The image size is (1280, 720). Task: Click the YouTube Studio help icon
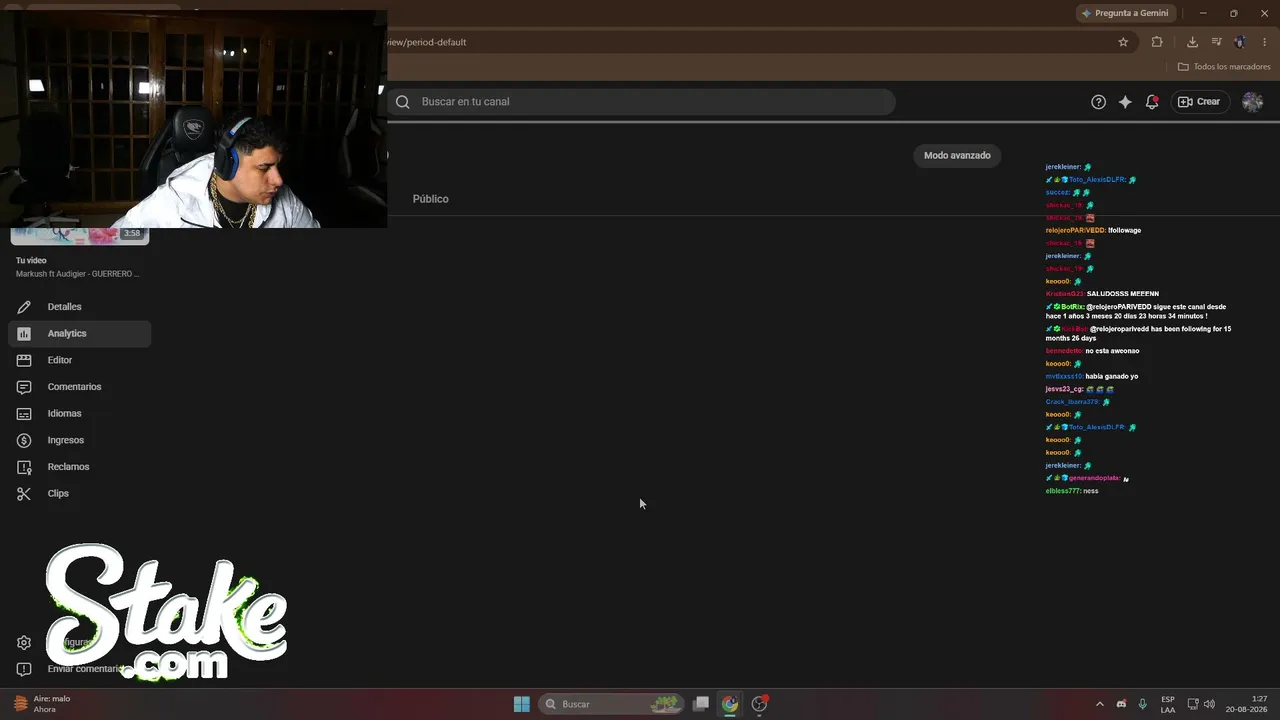click(1098, 102)
